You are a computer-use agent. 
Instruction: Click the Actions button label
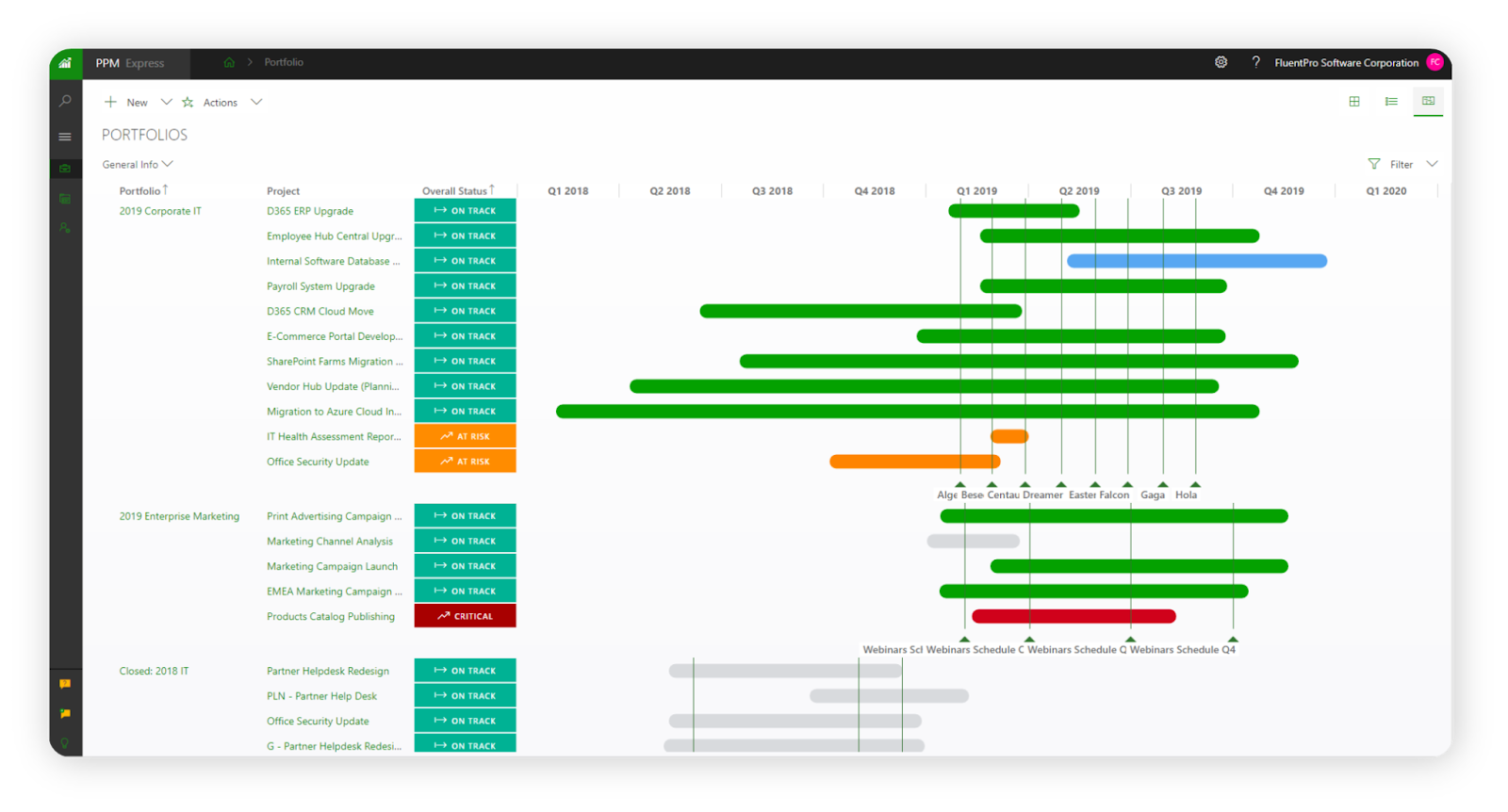click(221, 103)
